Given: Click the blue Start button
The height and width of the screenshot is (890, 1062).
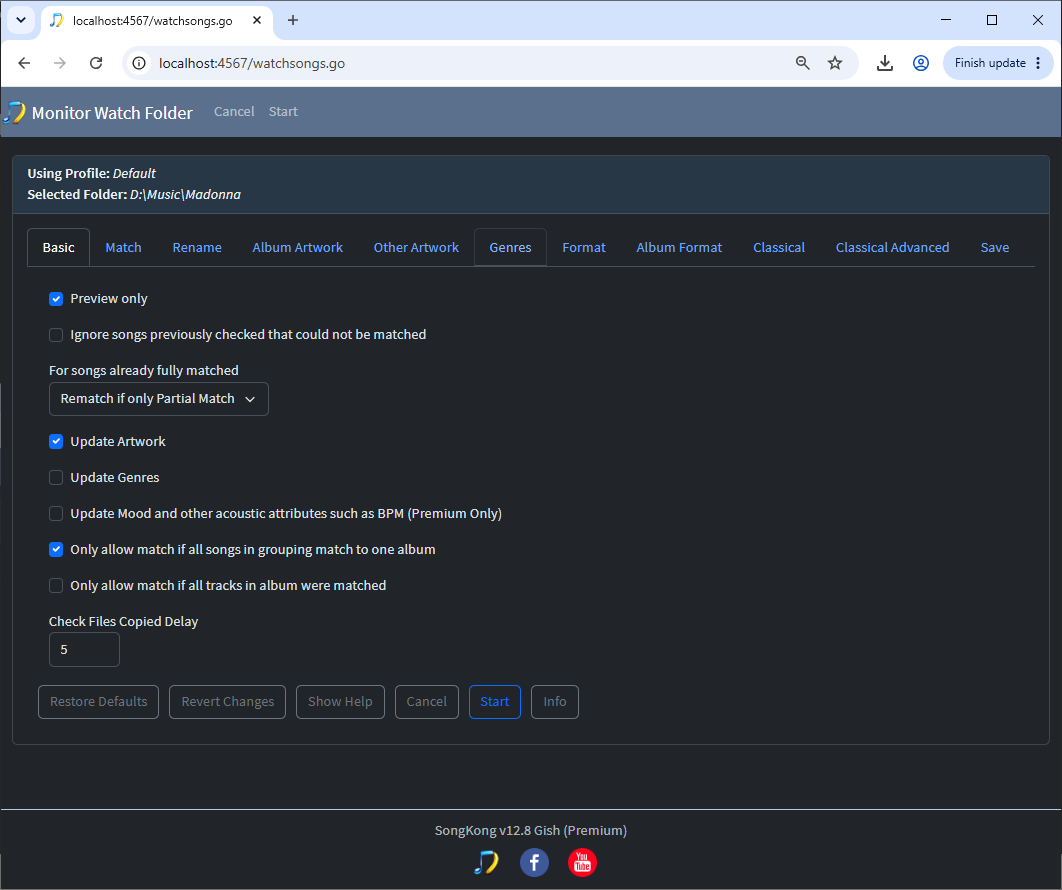Looking at the screenshot, I should 494,702.
